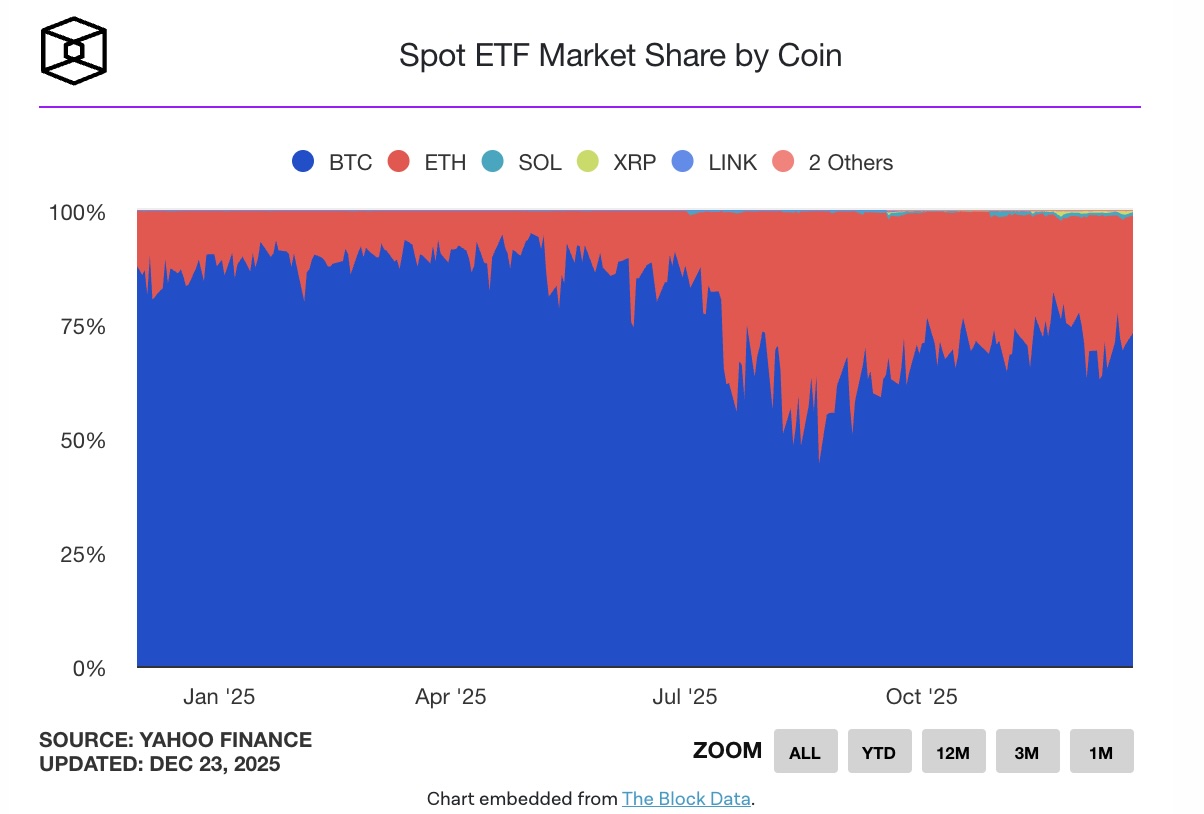This screenshot has width=1204, height=814.
Task: Switch to the 3M zoom view
Action: coord(1027,751)
